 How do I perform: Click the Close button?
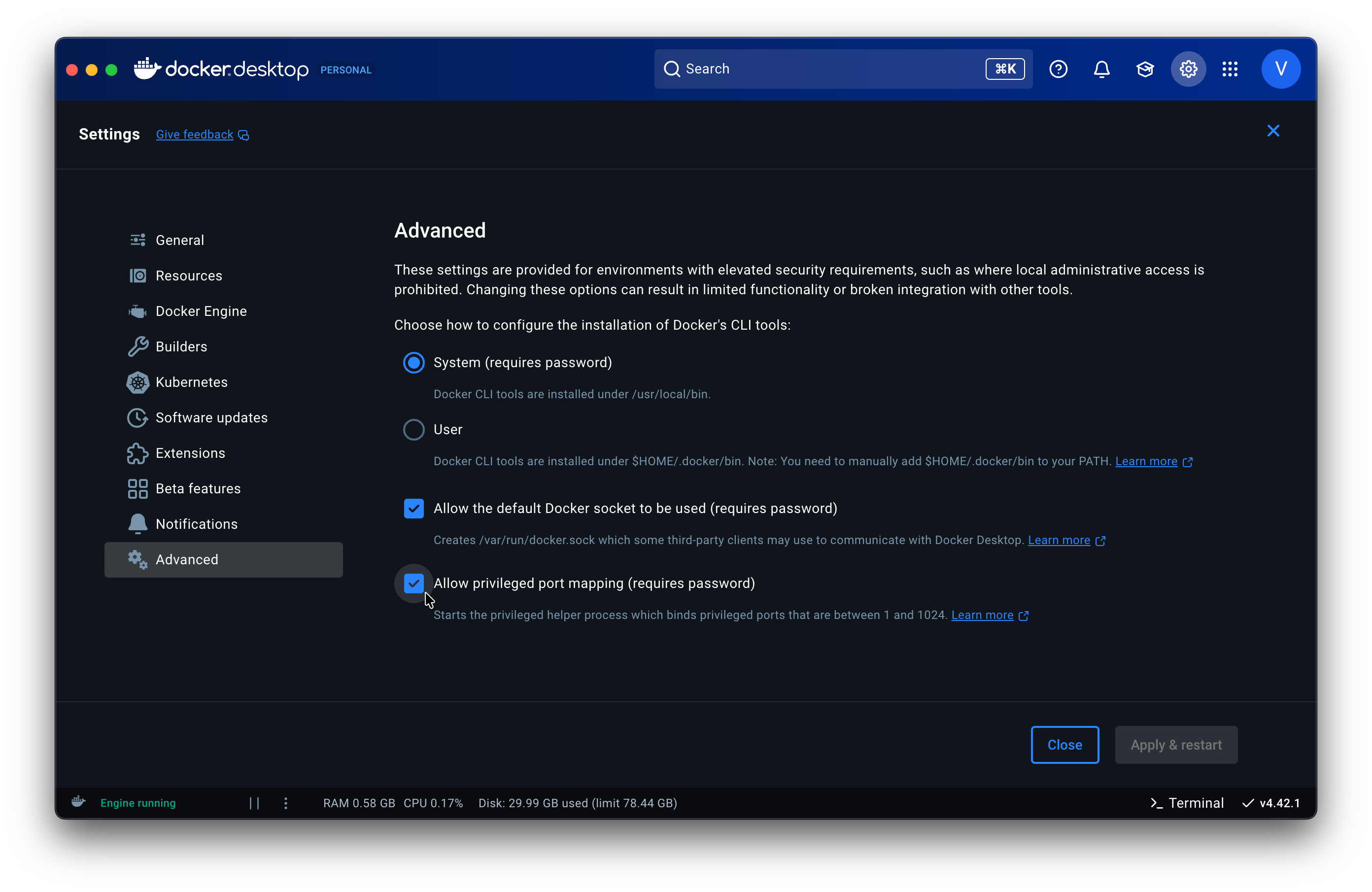1064,744
